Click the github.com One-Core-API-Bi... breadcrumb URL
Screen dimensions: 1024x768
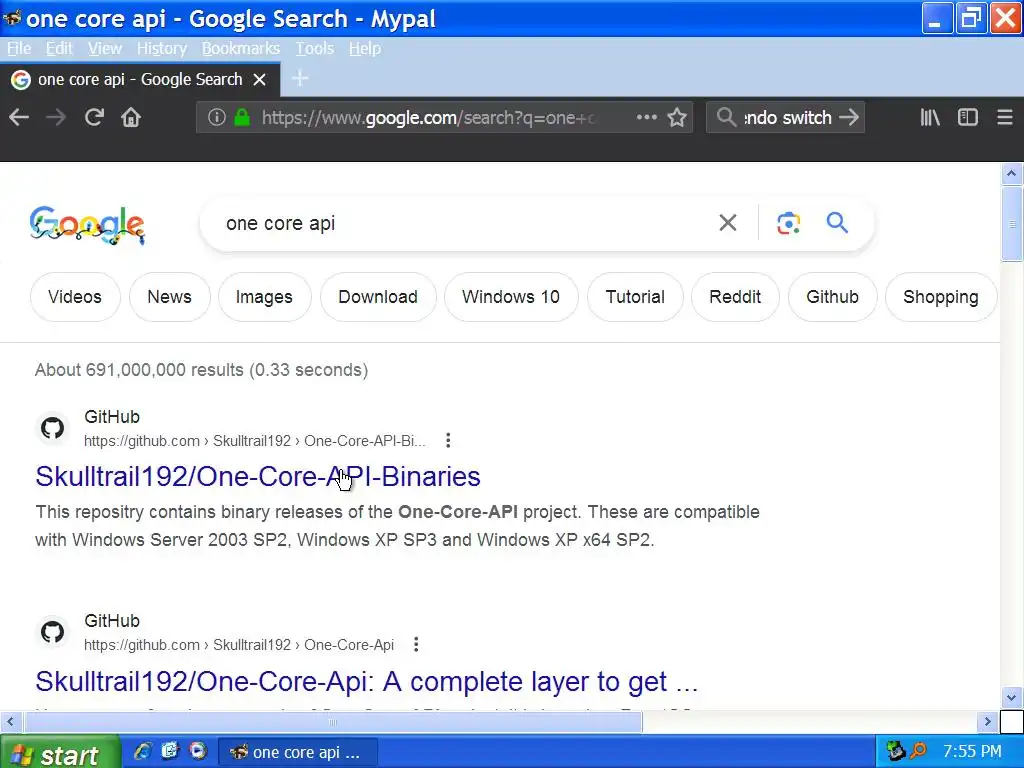255,441
